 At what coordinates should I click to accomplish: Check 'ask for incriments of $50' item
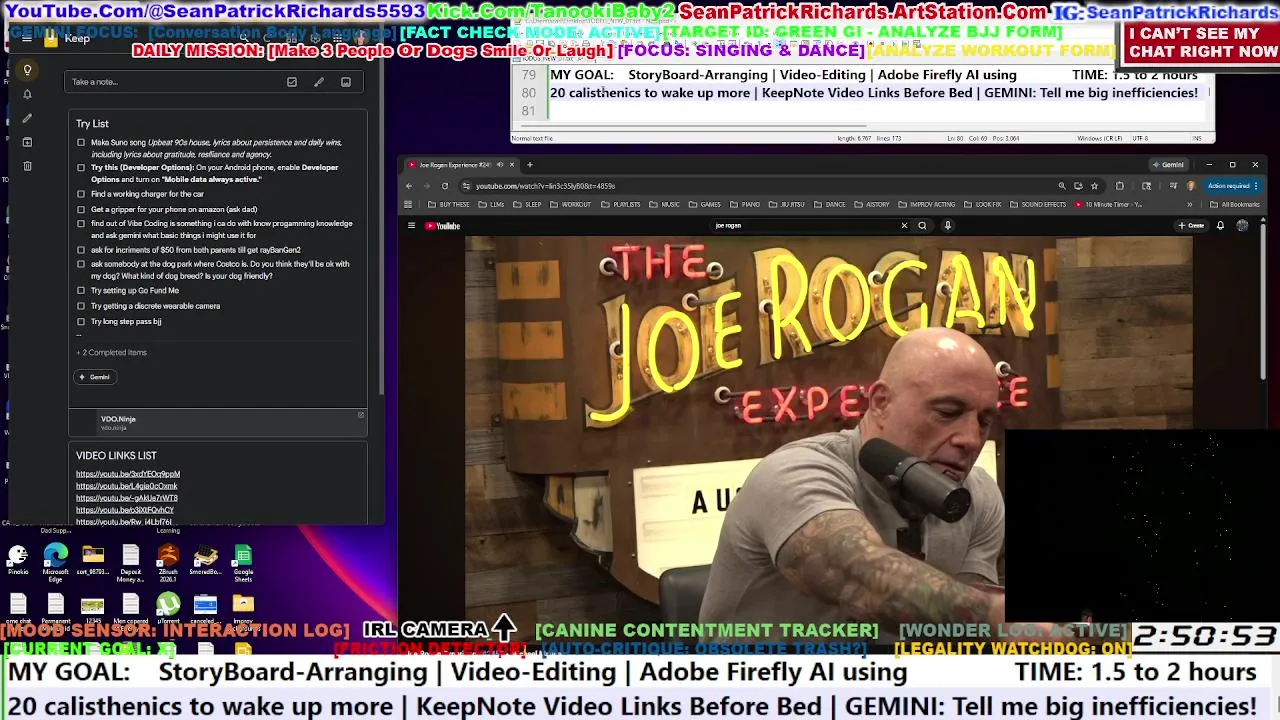tap(81, 250)
